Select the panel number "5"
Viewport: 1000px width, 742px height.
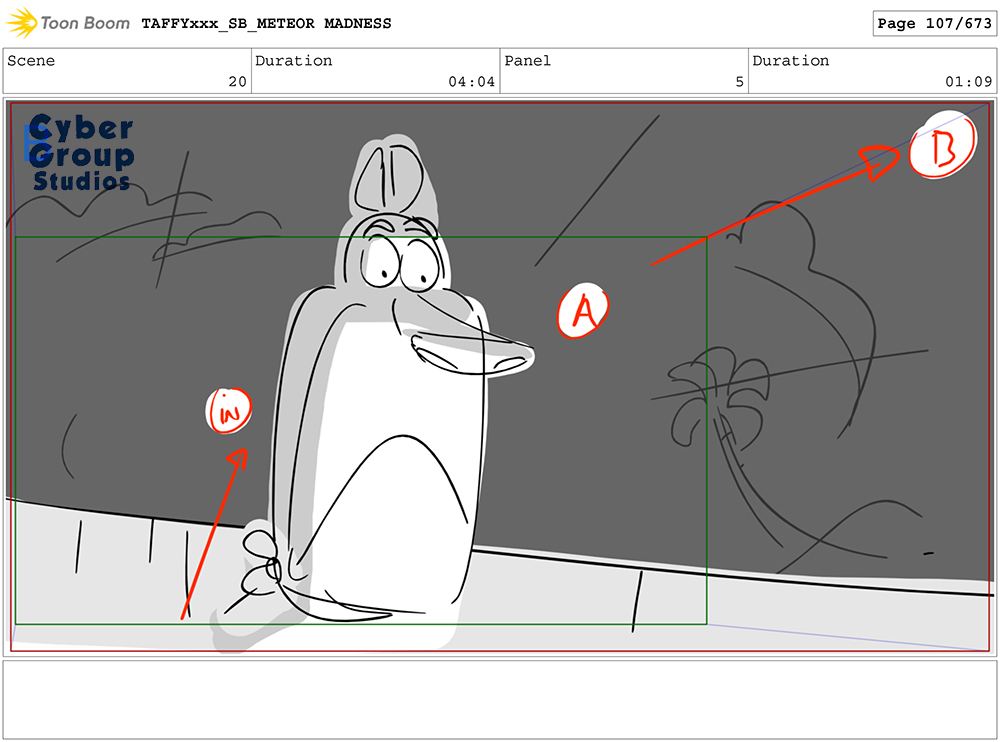pyautogui.click(x=739, y=82)
